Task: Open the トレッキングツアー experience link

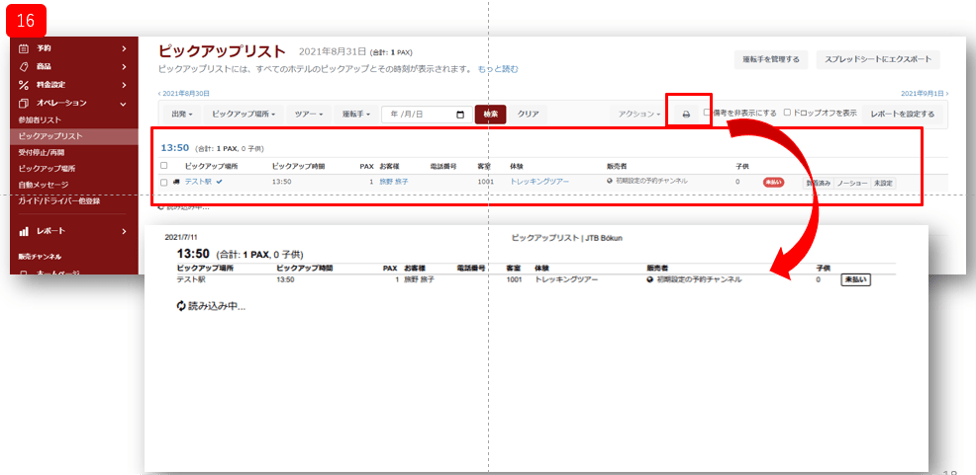Action: 540,182
